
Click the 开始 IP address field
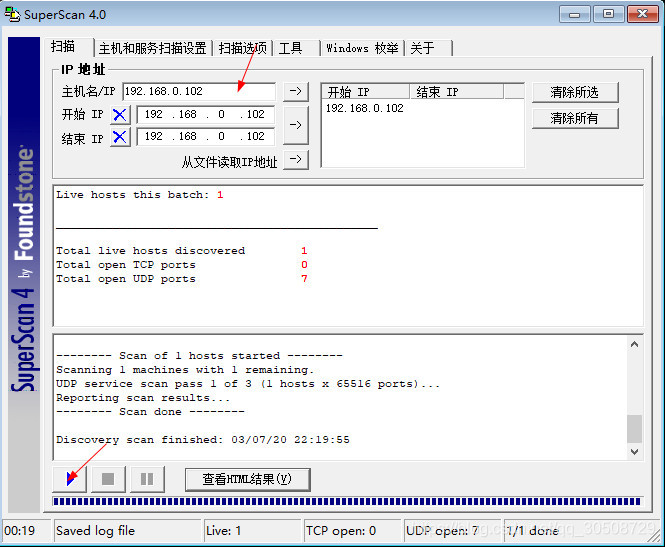point(205,114)
